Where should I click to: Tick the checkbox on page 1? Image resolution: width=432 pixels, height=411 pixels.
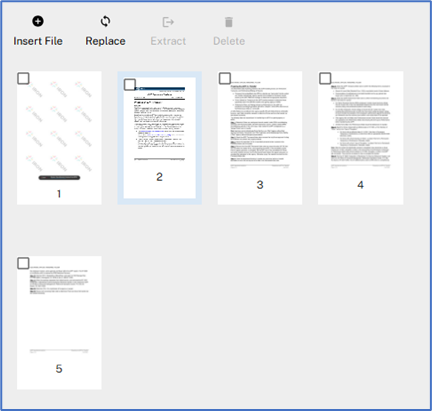click(x=23, y=78)
